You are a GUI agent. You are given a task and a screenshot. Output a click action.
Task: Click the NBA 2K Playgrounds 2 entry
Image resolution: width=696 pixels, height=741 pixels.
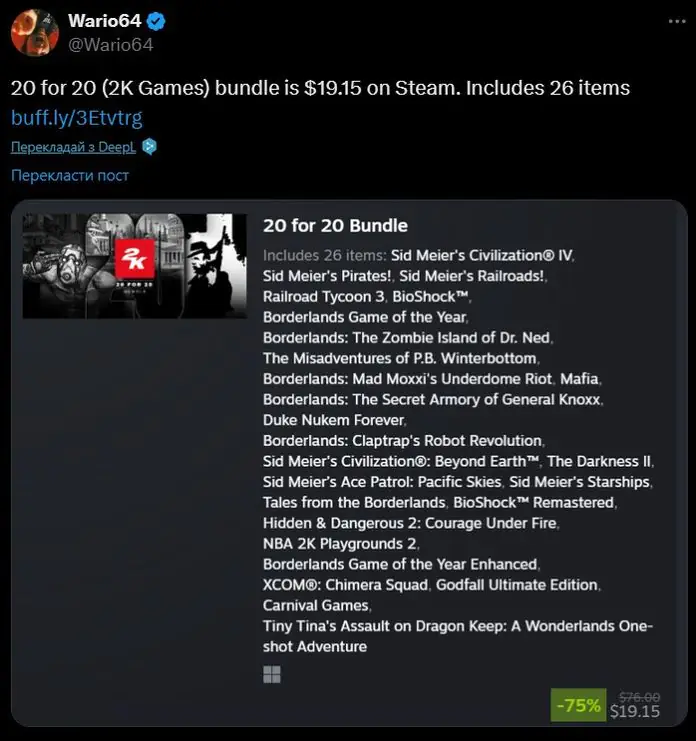pyautogui.click(x=340, y=544)
